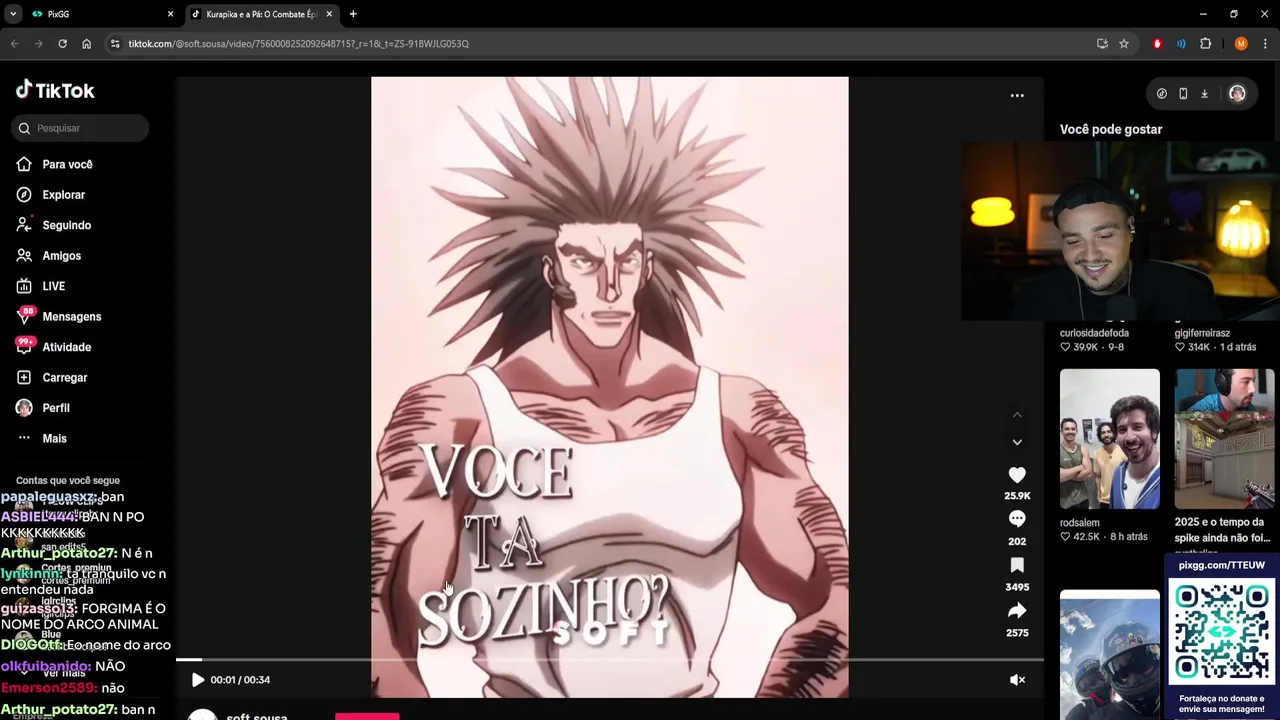Open Atividade notifications

pos(54,347)
